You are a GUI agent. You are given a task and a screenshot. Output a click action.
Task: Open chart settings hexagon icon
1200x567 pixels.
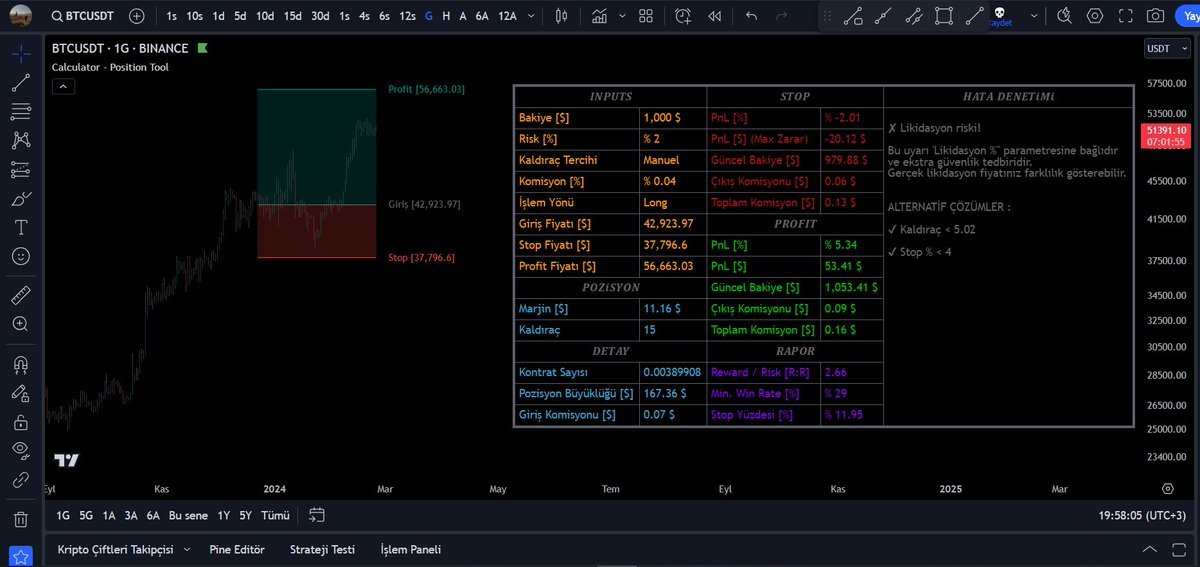[1095, 16]
